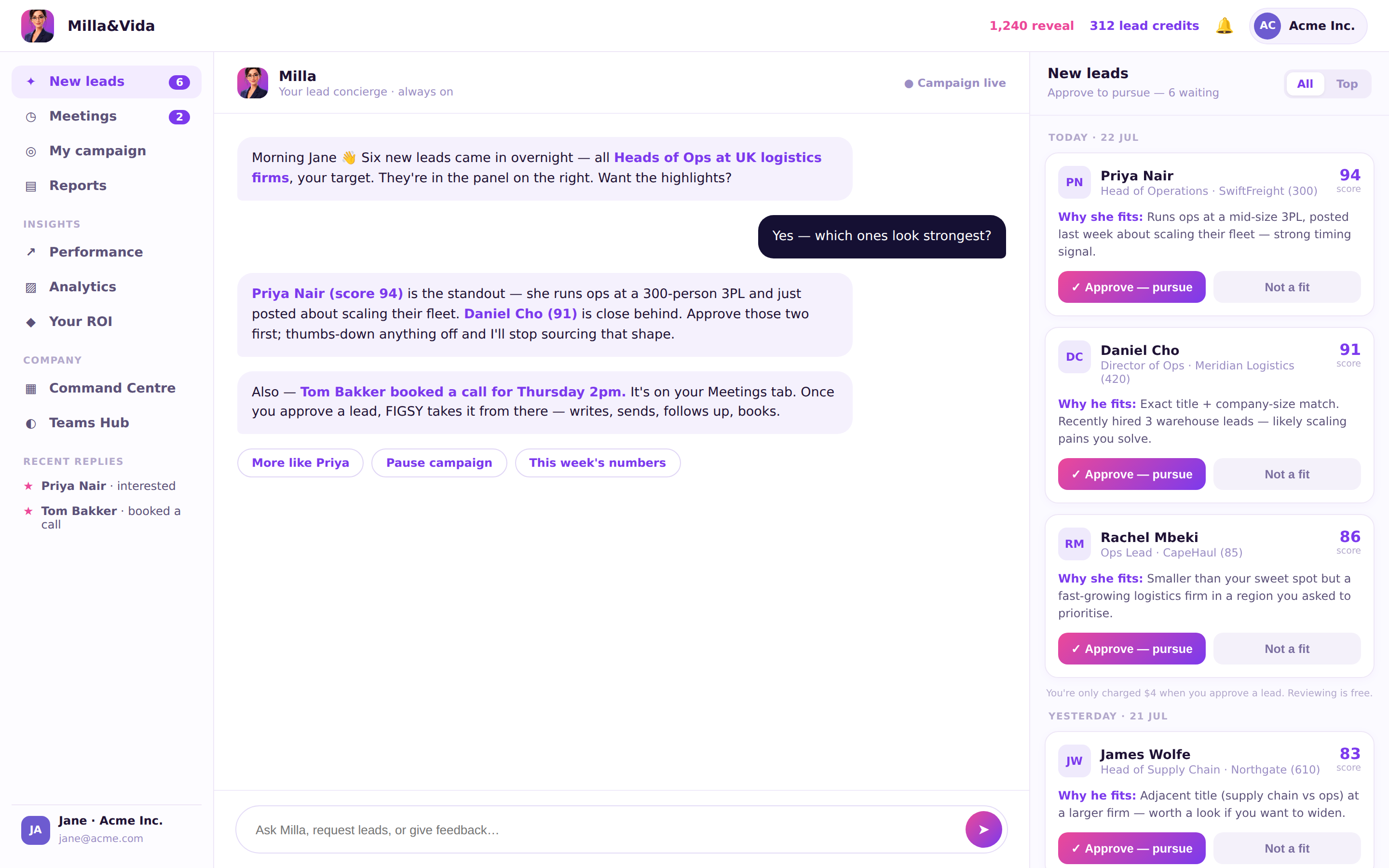Click star next to Tom Bakker reply

pos(28,511)
